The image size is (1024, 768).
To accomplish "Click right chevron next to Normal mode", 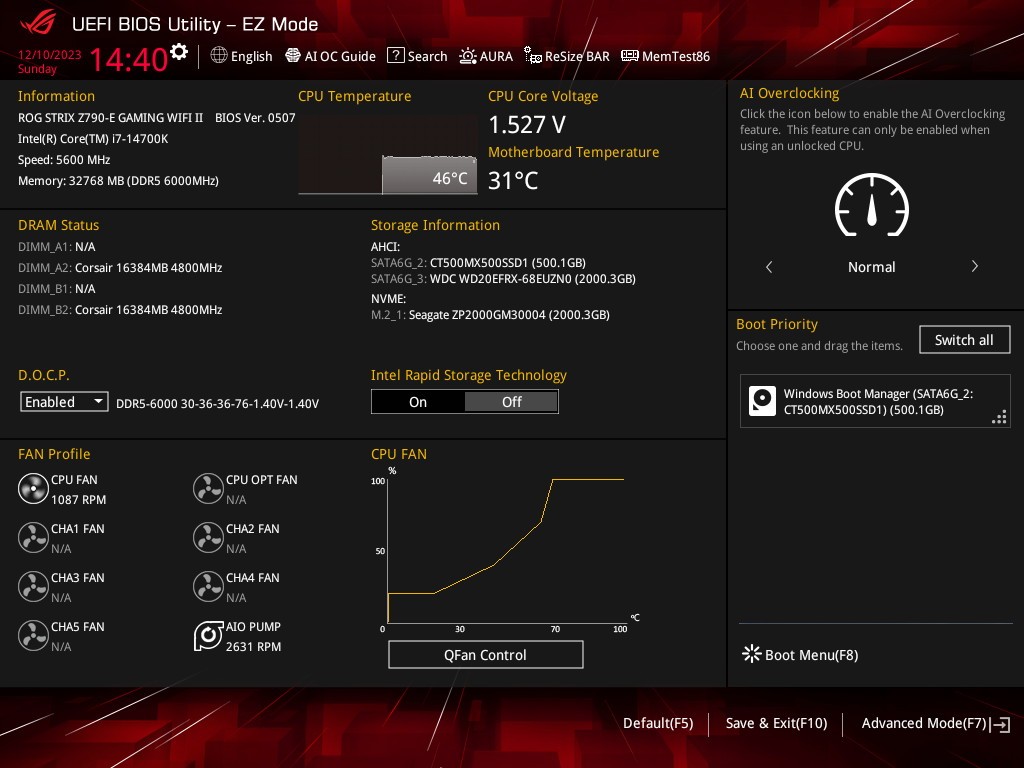I will pos(974,267).
